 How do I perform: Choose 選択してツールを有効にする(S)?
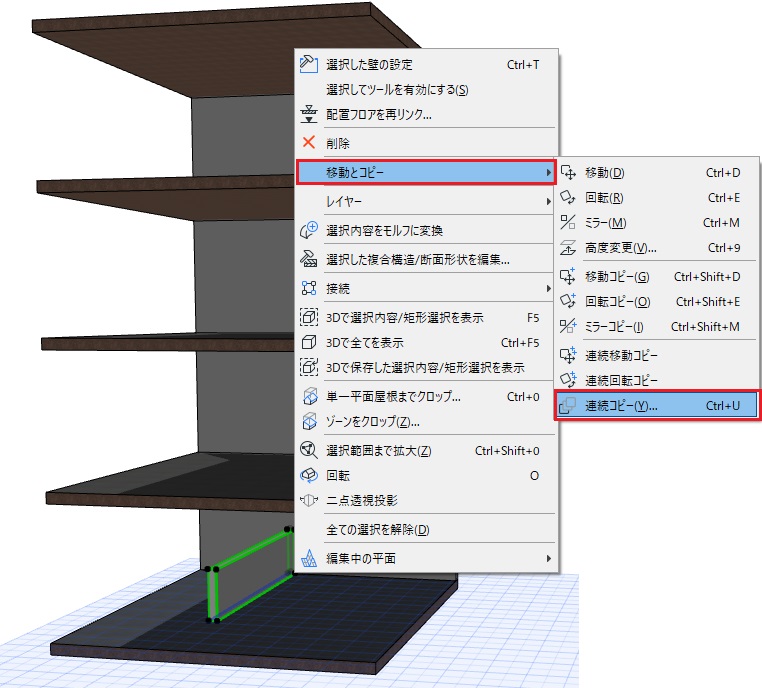click(x=426, y=89)
